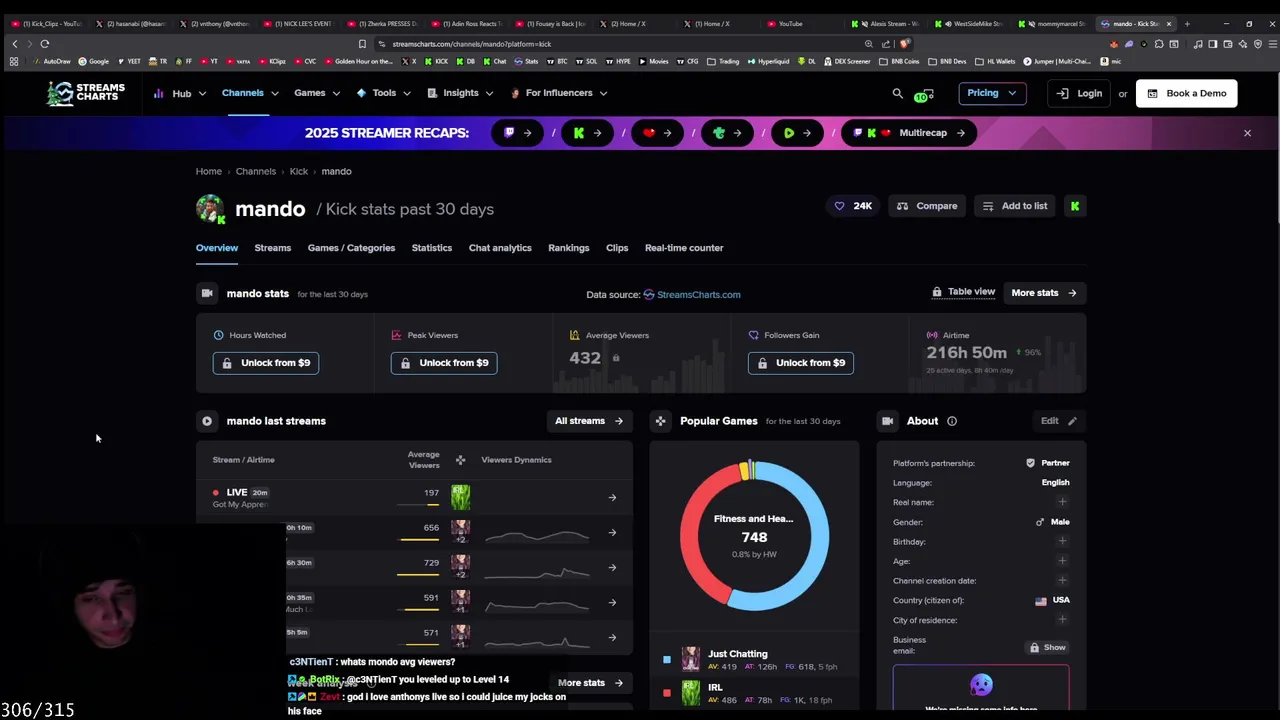Expand the Channels dropdown menu
This screenshot has height=720, width=1280.
tap(249, 93)
